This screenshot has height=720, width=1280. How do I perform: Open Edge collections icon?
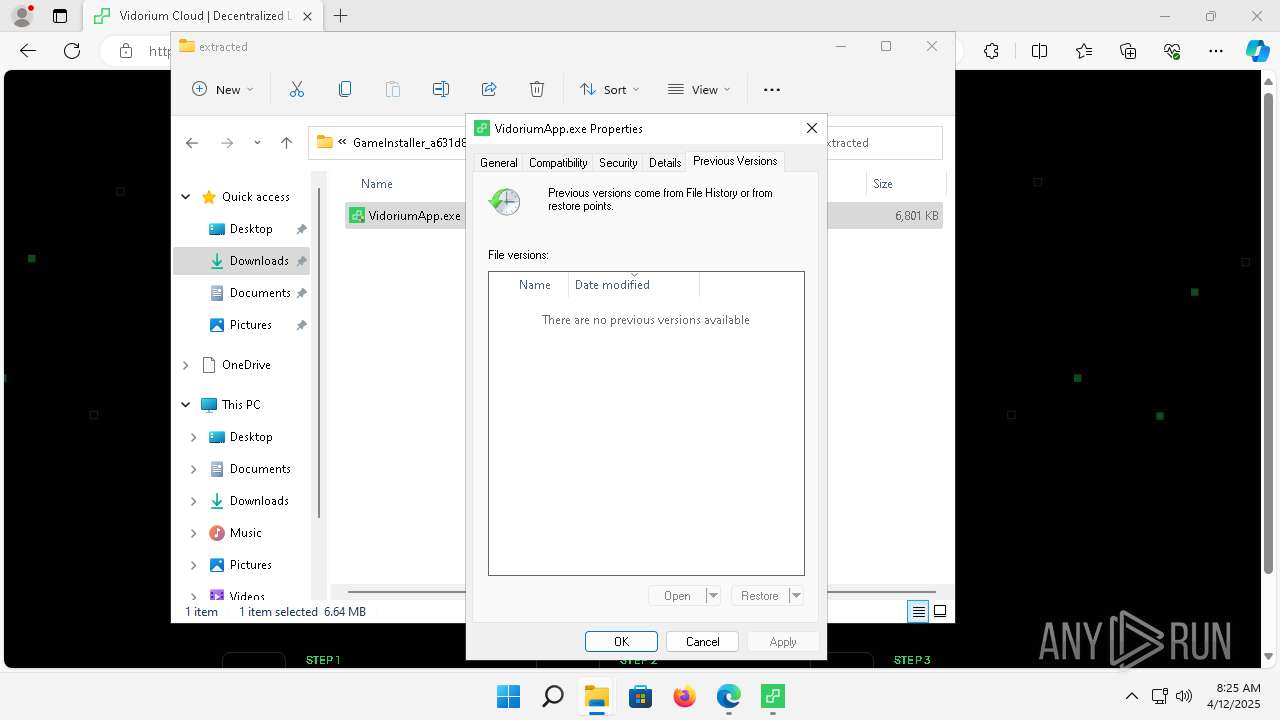point(1128,51)
